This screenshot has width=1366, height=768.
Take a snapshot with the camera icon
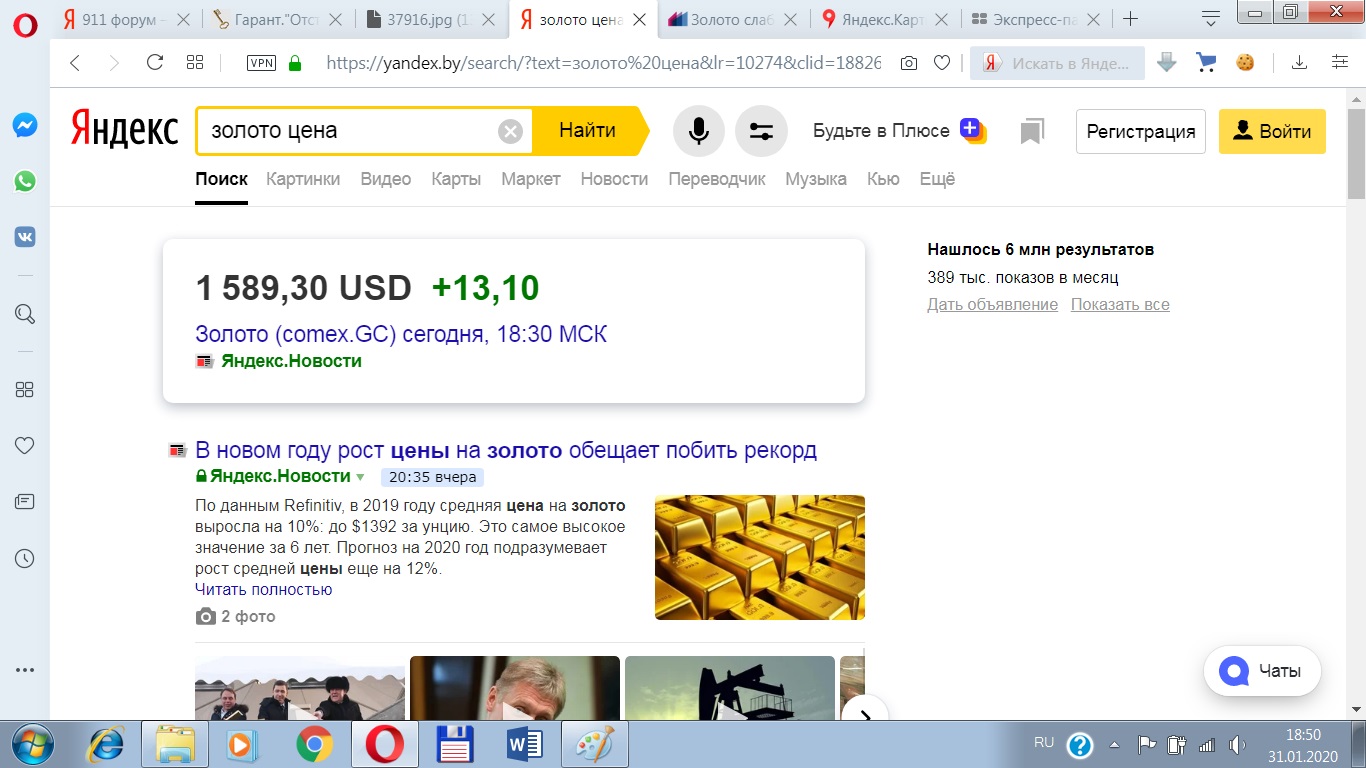point(908,63)
